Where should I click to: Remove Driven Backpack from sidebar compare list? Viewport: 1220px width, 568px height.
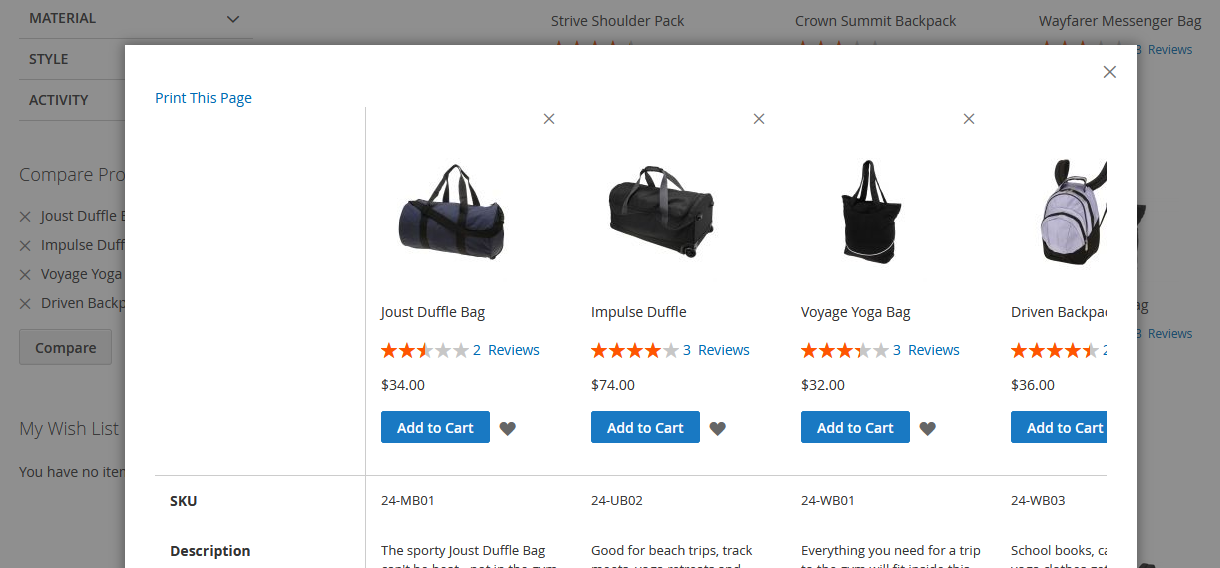pos(26,303)
